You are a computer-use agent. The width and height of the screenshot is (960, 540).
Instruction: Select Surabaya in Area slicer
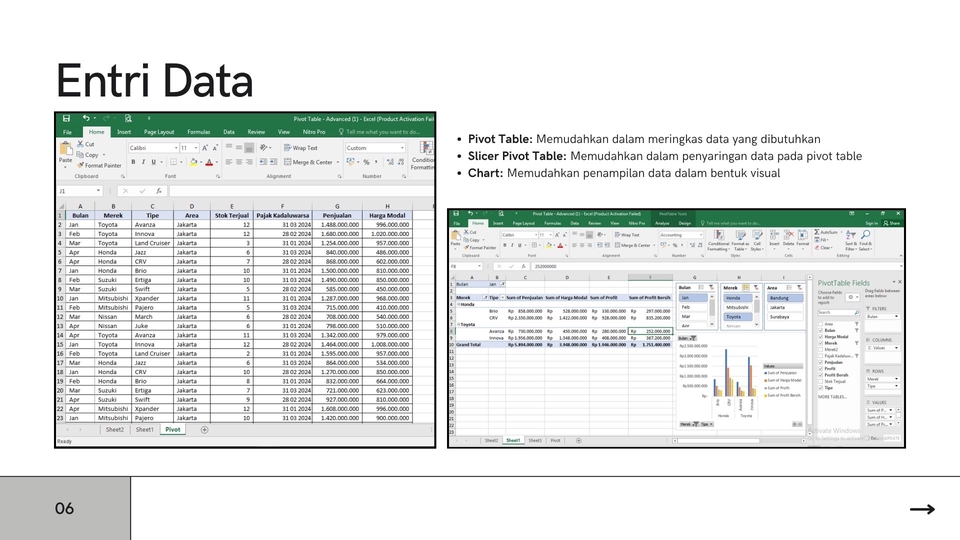785,317
